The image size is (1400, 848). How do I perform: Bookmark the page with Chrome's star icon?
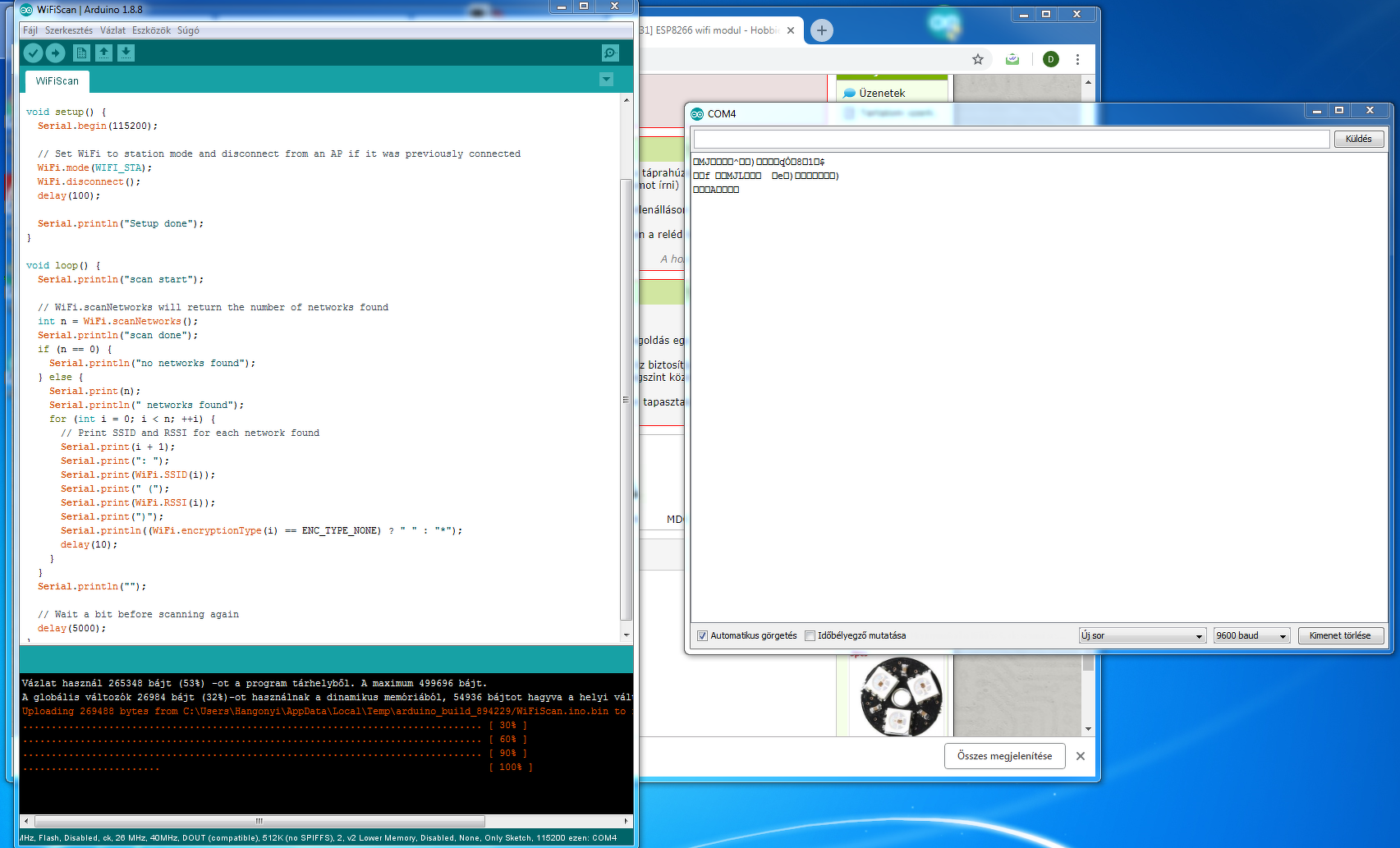[977, 59]
